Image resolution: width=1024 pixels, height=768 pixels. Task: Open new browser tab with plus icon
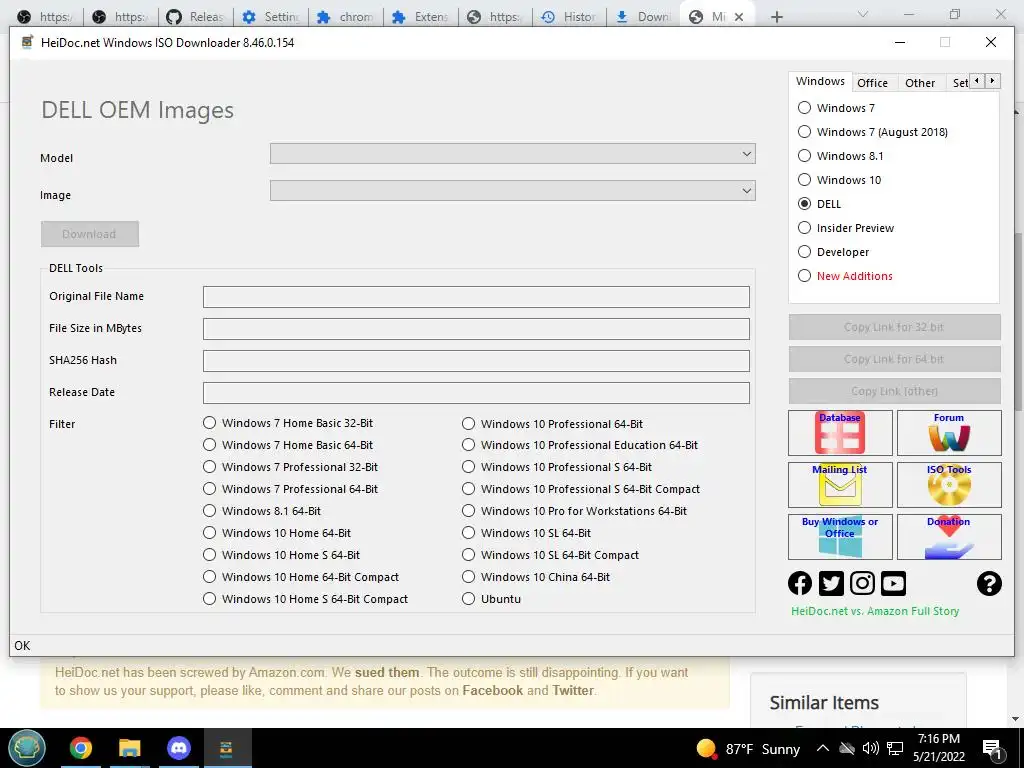(776, 17)
